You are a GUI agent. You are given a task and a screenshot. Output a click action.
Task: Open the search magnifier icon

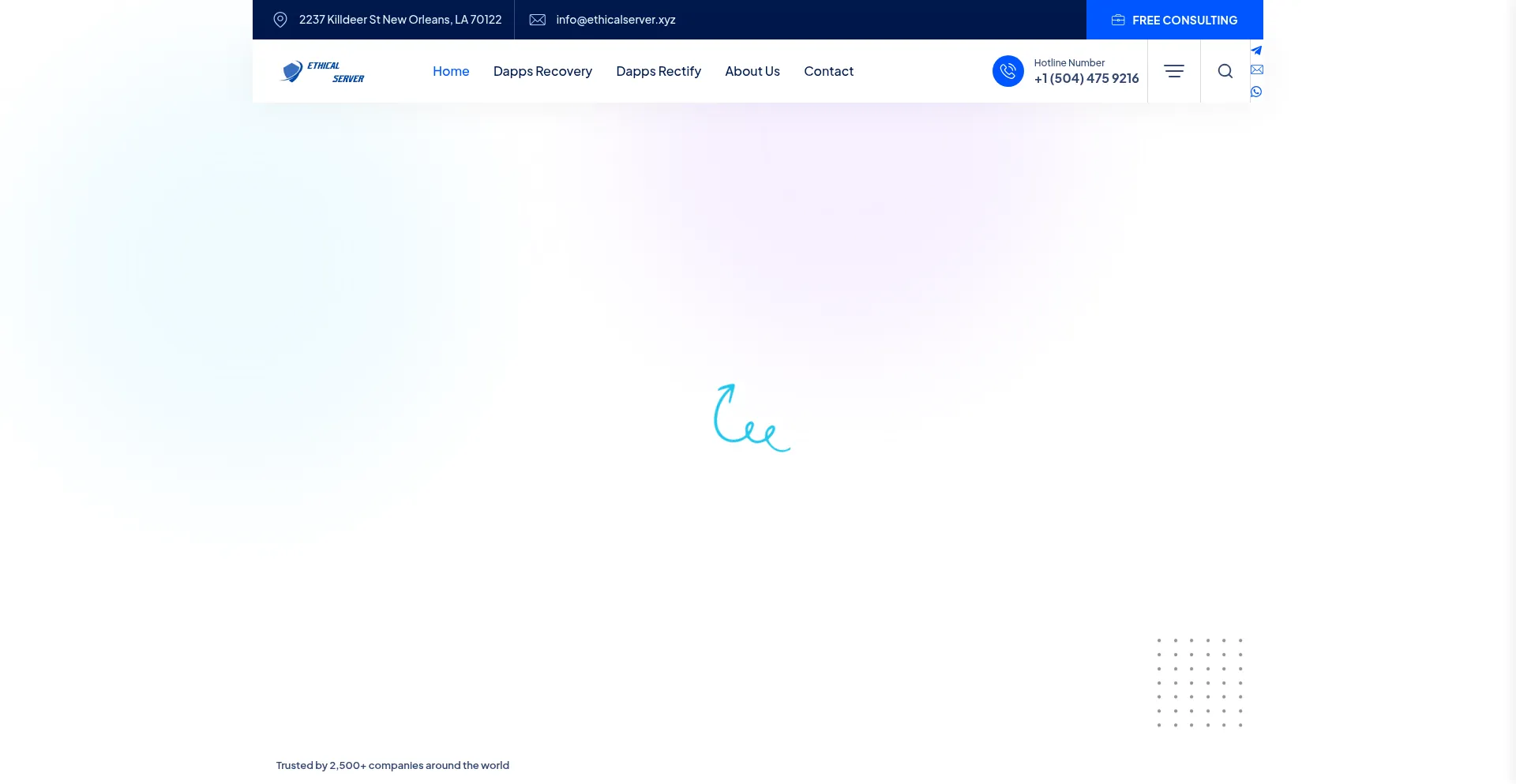1225,71
